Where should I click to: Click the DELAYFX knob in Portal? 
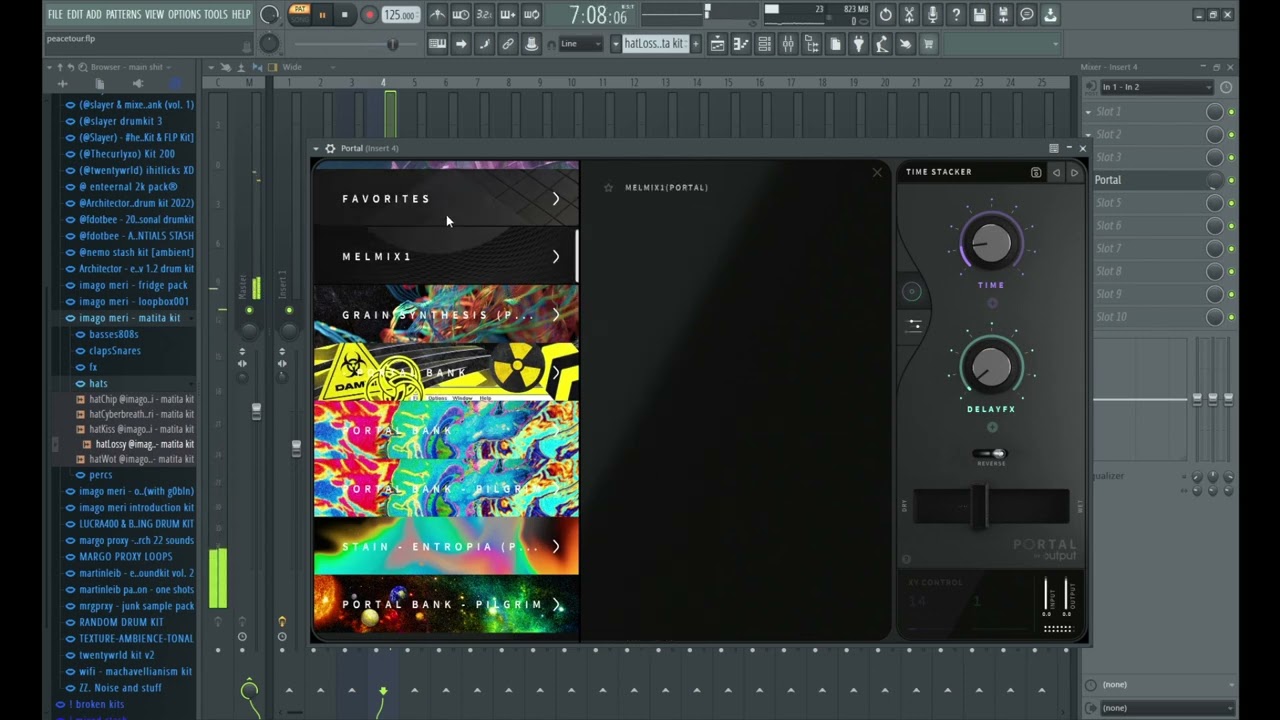pyautogui.click(x=991, y=367)
